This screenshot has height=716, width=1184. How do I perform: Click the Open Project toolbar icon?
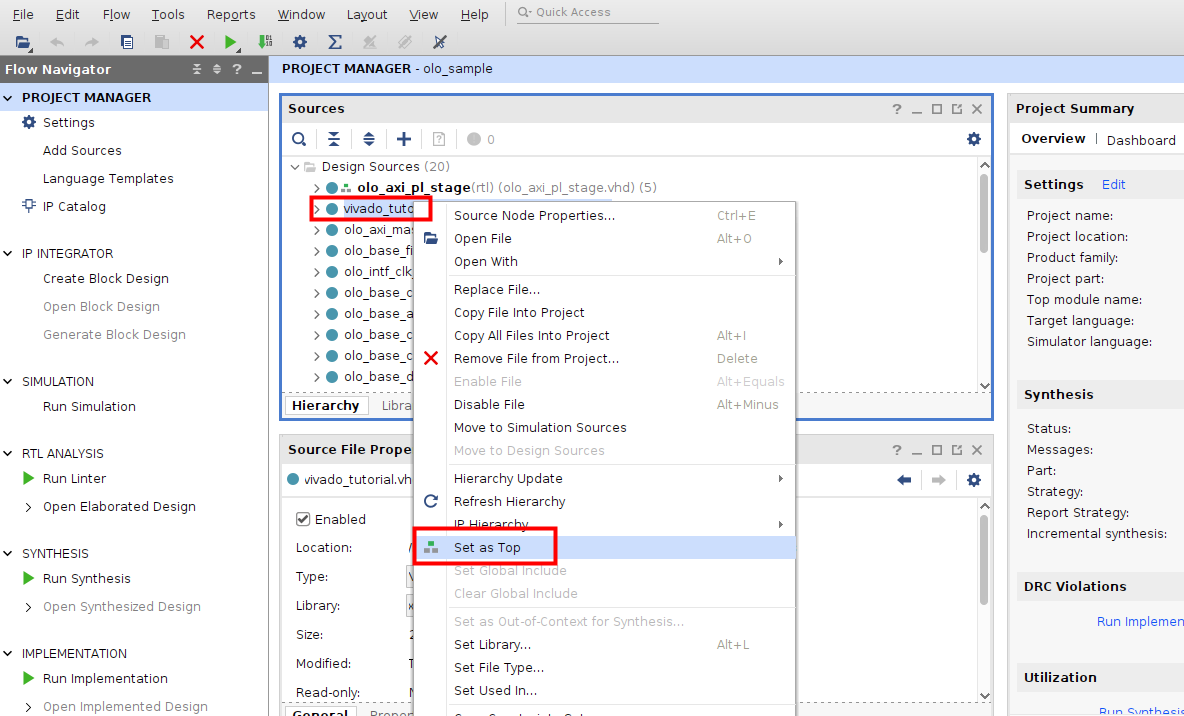click(x=23, y=42)
